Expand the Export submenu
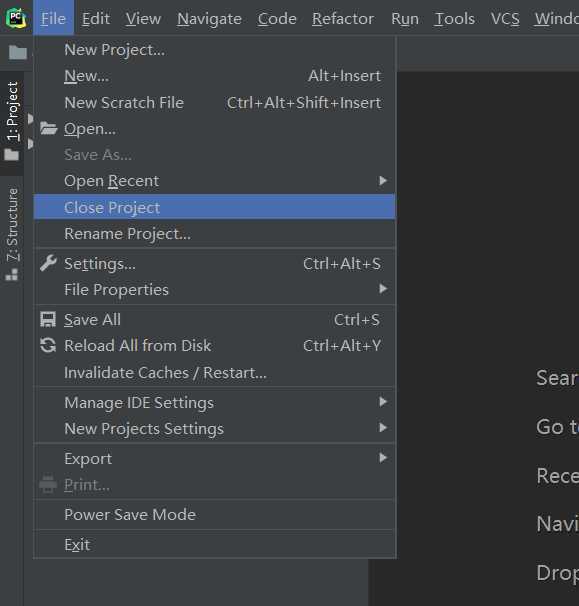 tap(215, 458)
